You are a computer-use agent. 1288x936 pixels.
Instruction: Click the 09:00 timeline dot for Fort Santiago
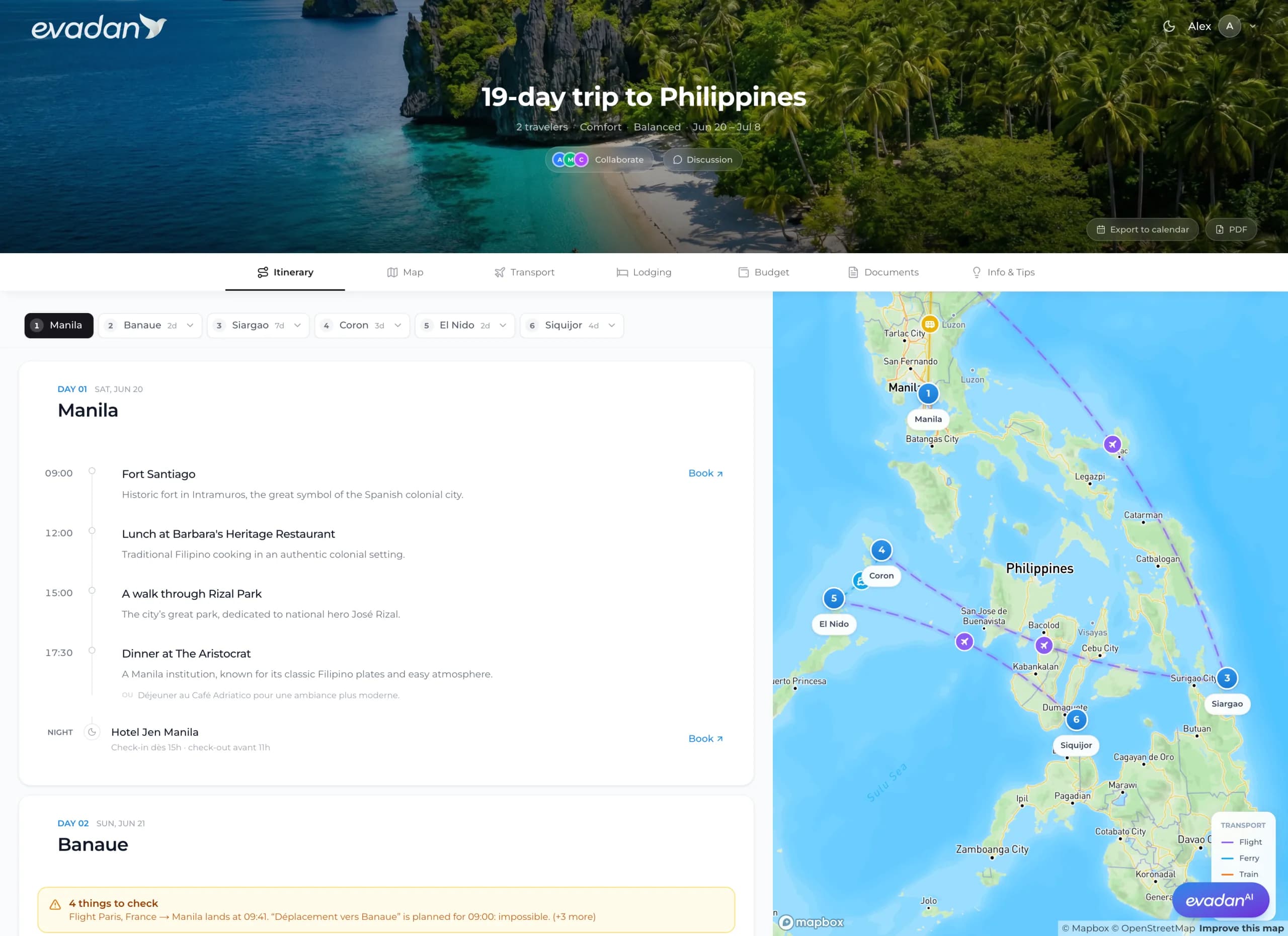pos(92,471)
